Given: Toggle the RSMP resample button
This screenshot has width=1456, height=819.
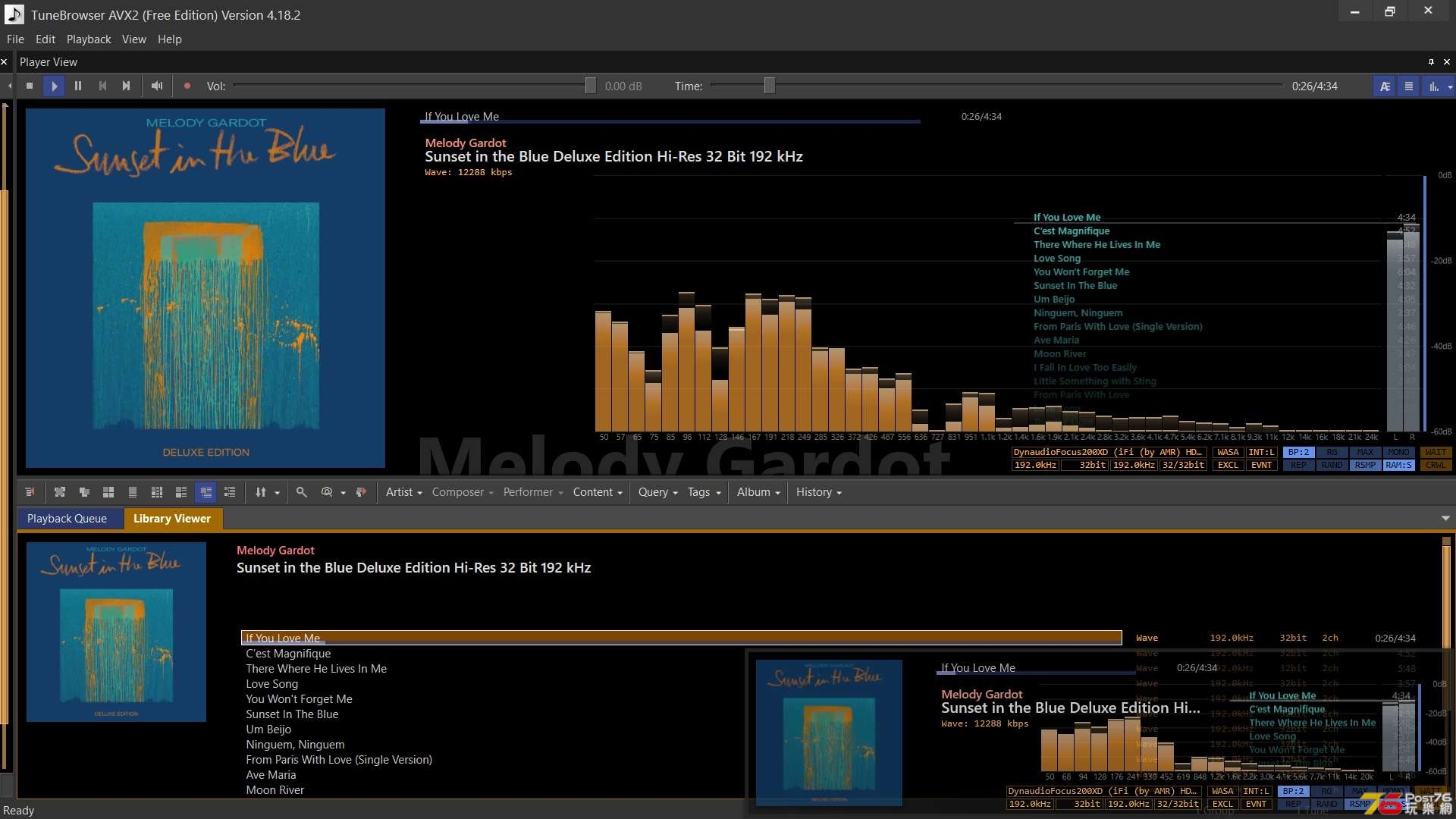Looking at the screenshot, I should point(1365,465).
